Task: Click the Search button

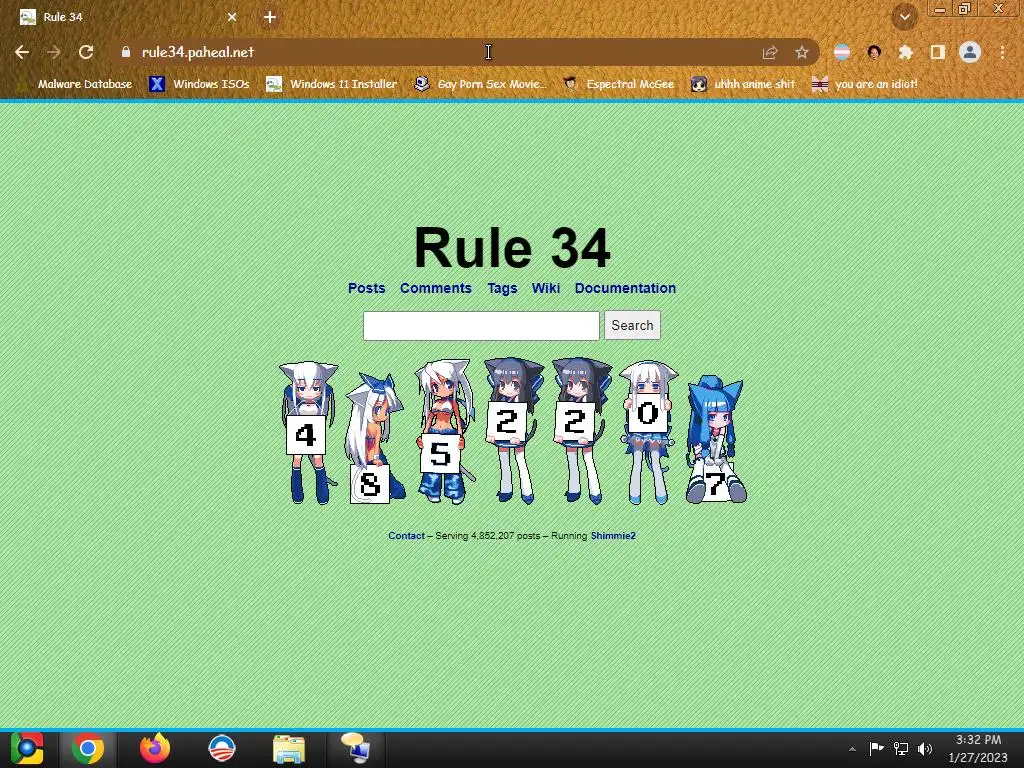Action: click(632, 325)
